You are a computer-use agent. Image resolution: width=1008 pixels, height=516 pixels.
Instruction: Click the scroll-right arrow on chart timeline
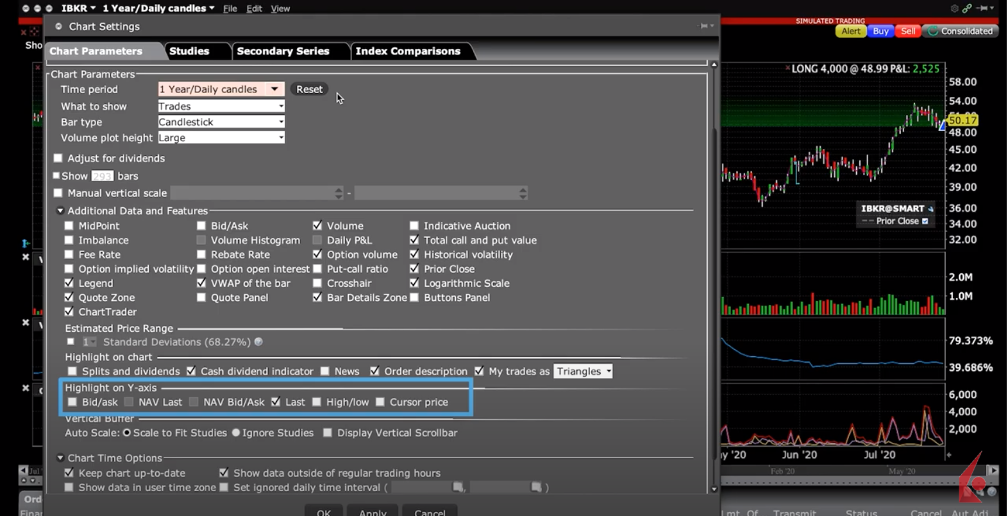(992, 470)
